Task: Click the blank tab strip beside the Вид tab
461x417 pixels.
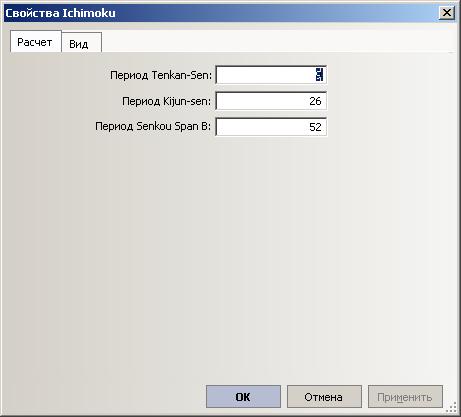Action: [x=278, y=42]
